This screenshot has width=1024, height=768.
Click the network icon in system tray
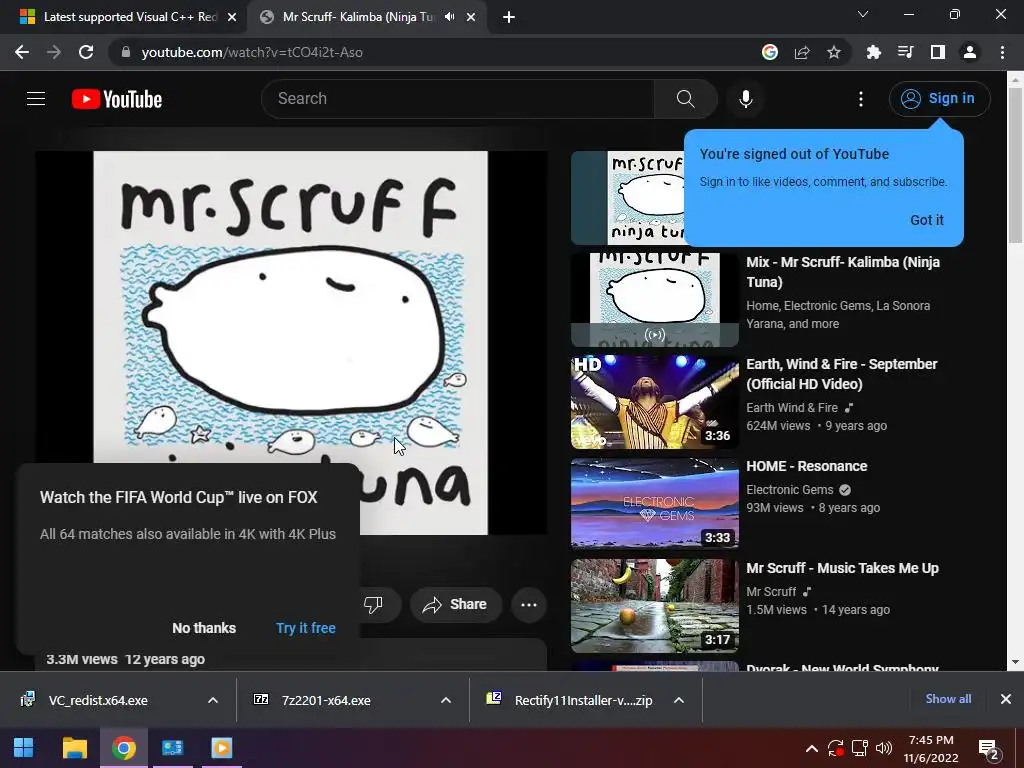[x=859, y=748]
